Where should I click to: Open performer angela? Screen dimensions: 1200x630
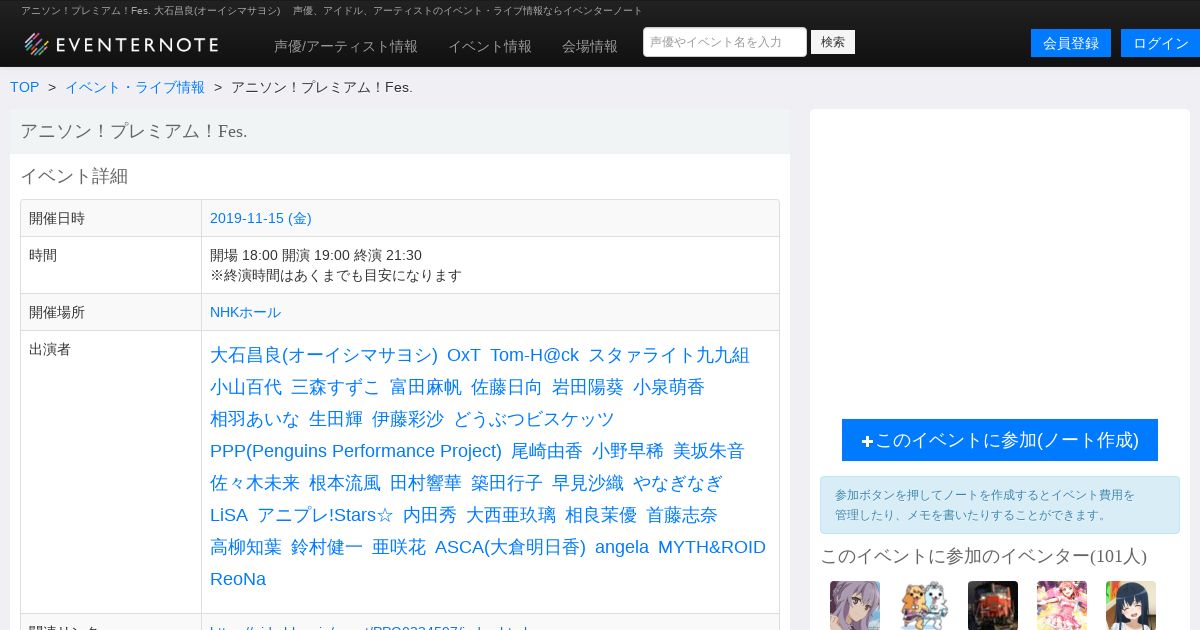[622, 547]
